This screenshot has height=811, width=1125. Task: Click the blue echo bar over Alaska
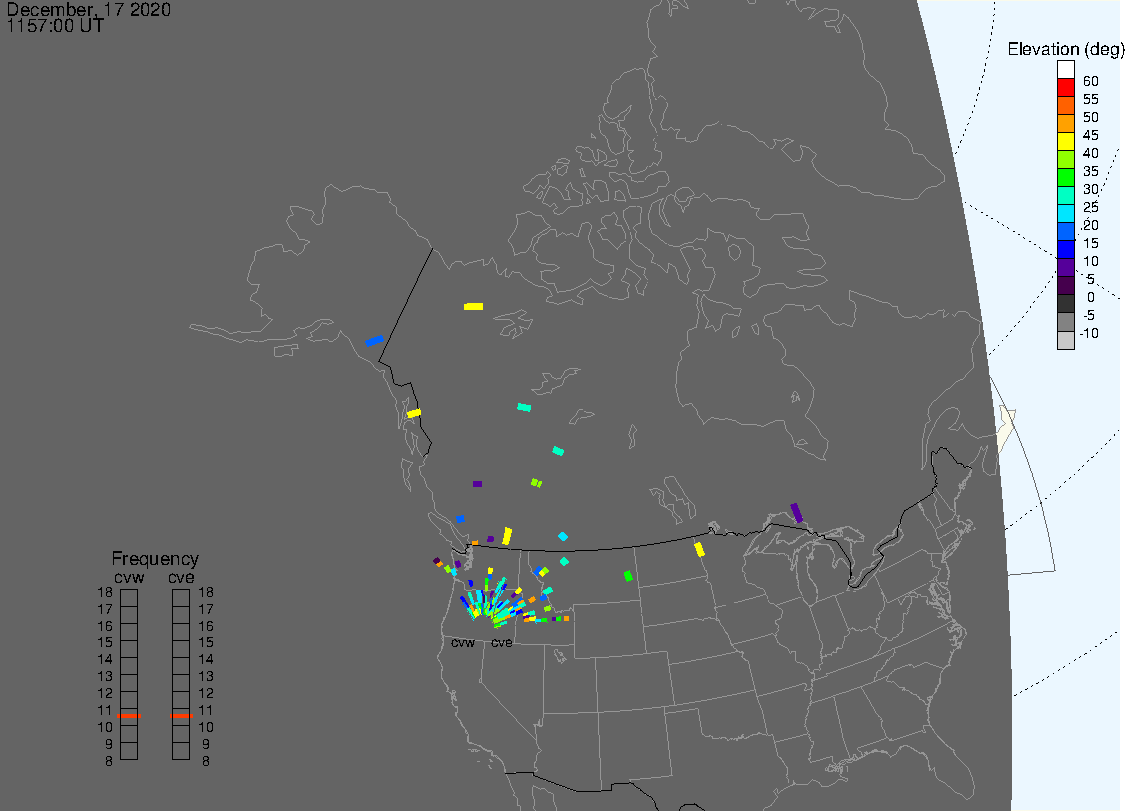(x=375, y=341)
